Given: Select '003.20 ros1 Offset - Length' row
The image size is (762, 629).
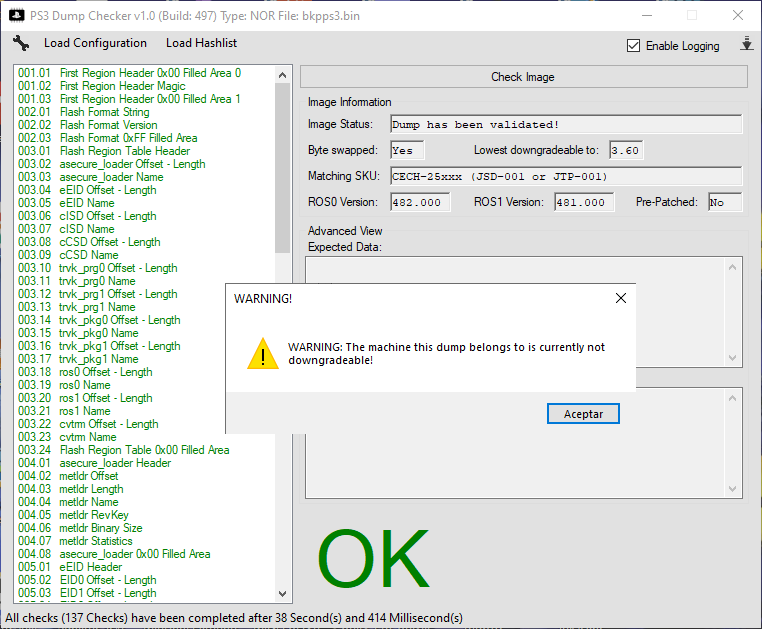Looking at the screenshot, I should coord(85,398).
